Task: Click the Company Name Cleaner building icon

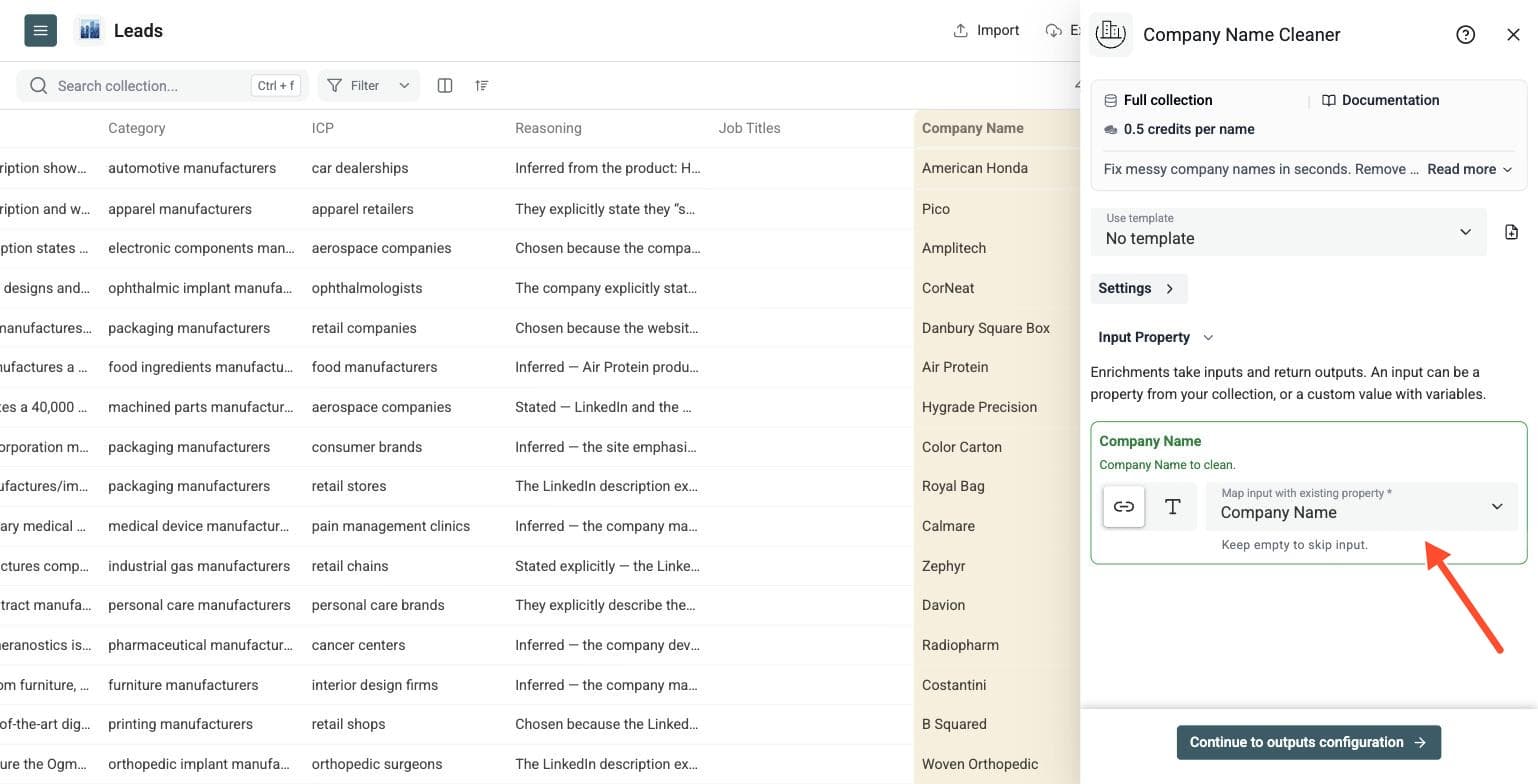Action: click(x=1111, y=34)
